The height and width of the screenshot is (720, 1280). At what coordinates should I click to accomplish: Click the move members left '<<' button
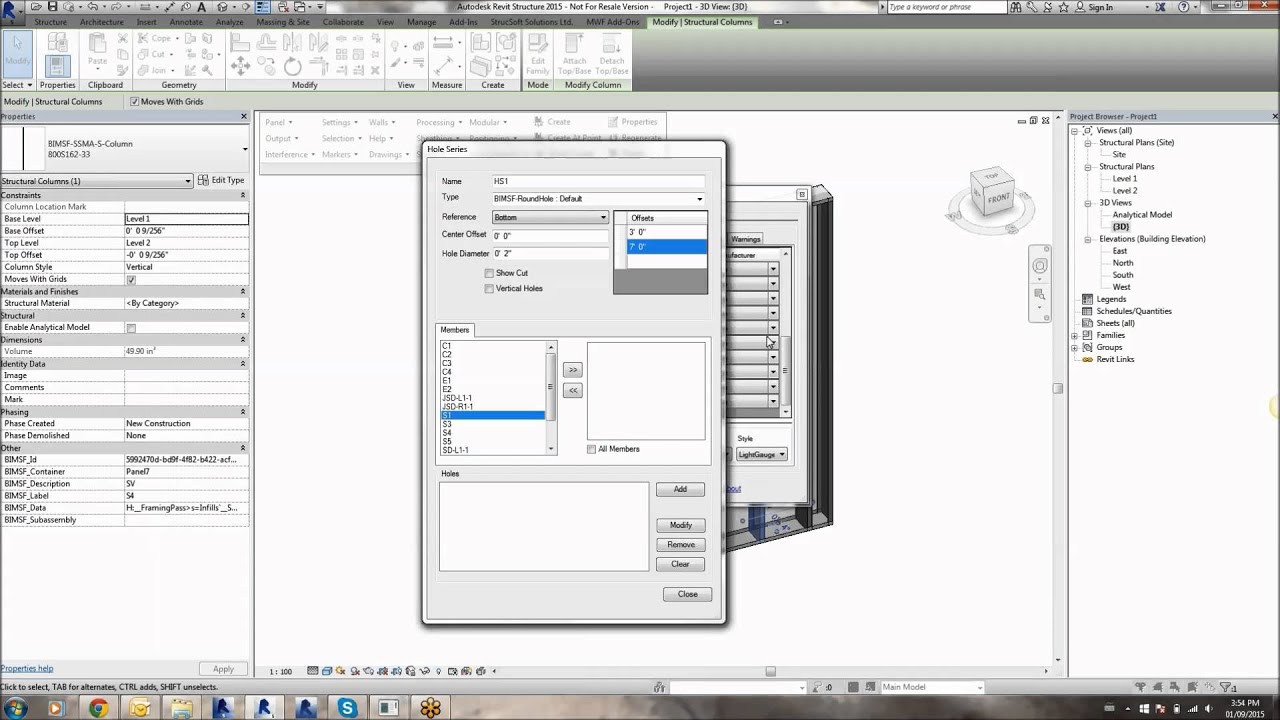tap(573, 391)
